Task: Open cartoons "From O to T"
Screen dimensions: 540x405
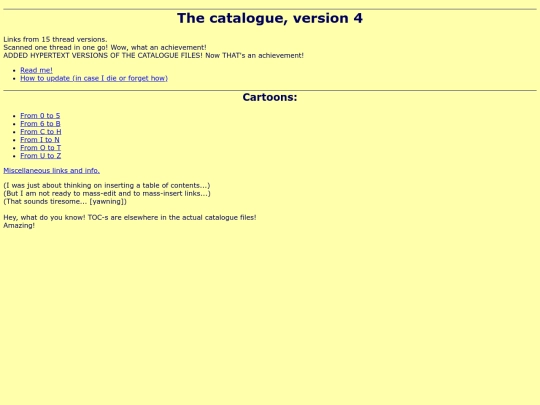Action: click(x=41, y=148)
